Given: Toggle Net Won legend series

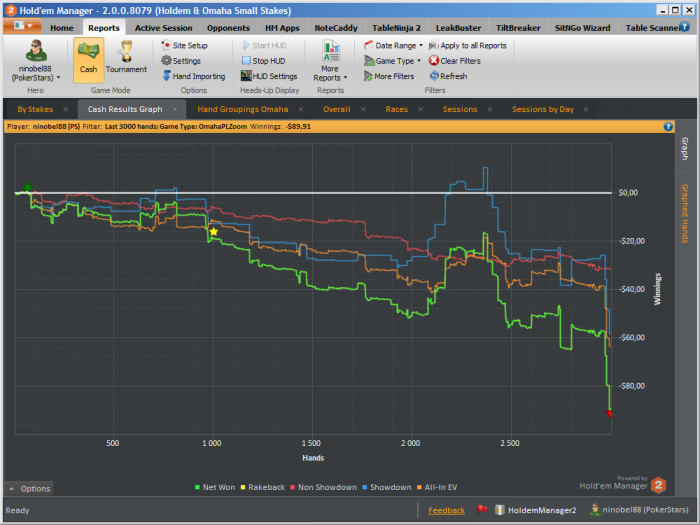Looking at the screenshot, I should pos(215,487).
